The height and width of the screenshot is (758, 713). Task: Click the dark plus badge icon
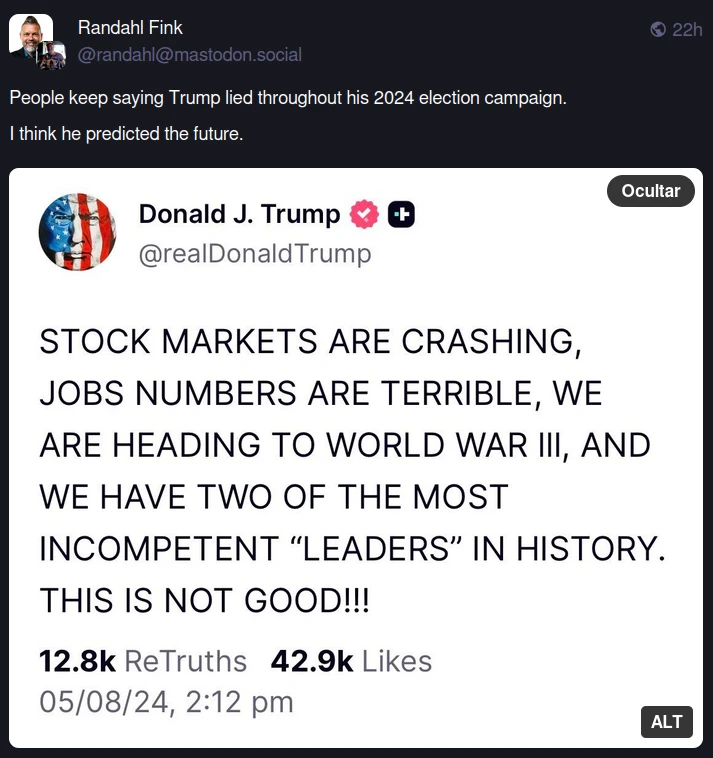tap(401, 214)
